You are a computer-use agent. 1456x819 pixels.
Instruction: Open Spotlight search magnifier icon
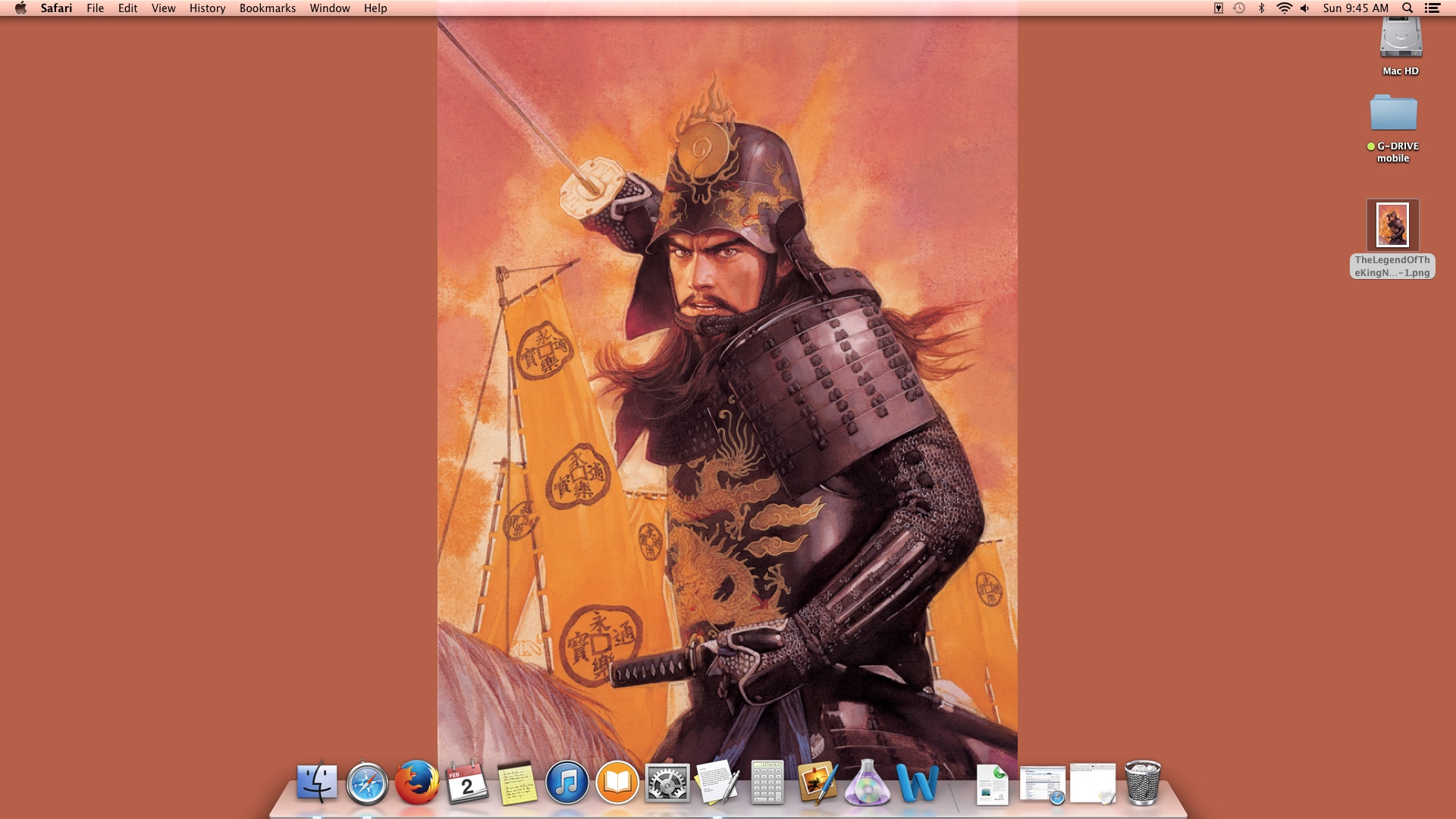(1407, 8)
